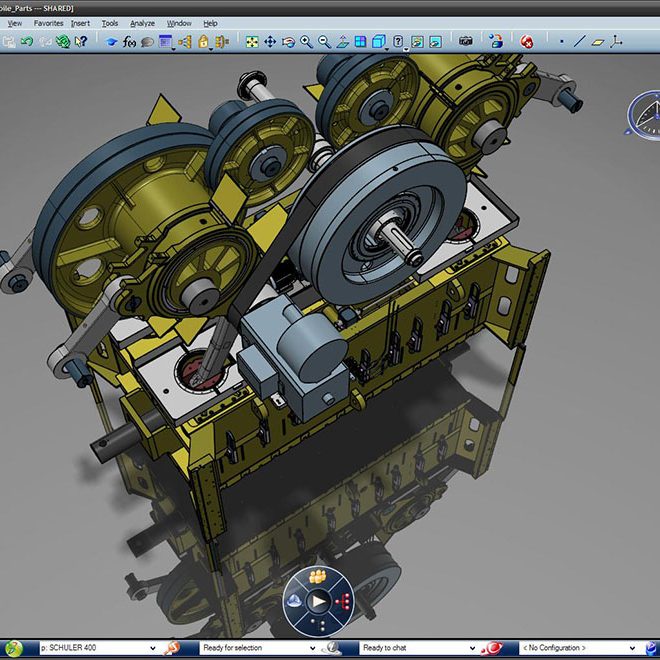The image size is (660, 660).
Task: Open the Tools menu
Action: point(109,22)
